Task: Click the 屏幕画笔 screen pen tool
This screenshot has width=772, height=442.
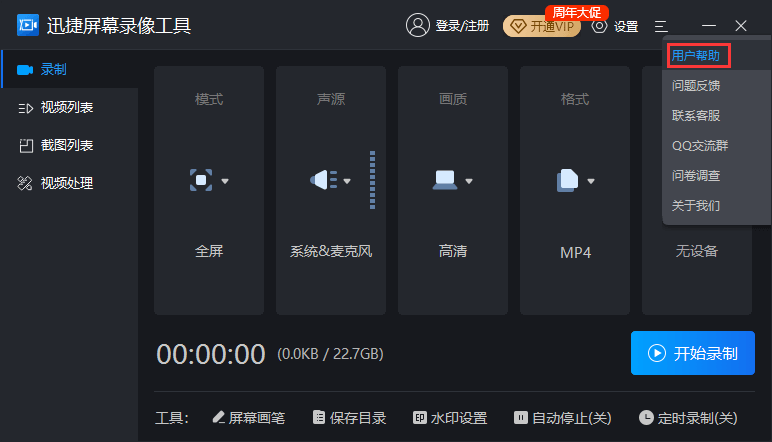Action: click(248, 417)
